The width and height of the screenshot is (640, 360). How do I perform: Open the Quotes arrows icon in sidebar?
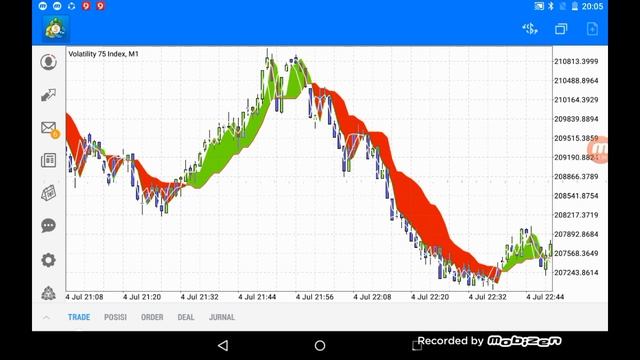point(48,95)
